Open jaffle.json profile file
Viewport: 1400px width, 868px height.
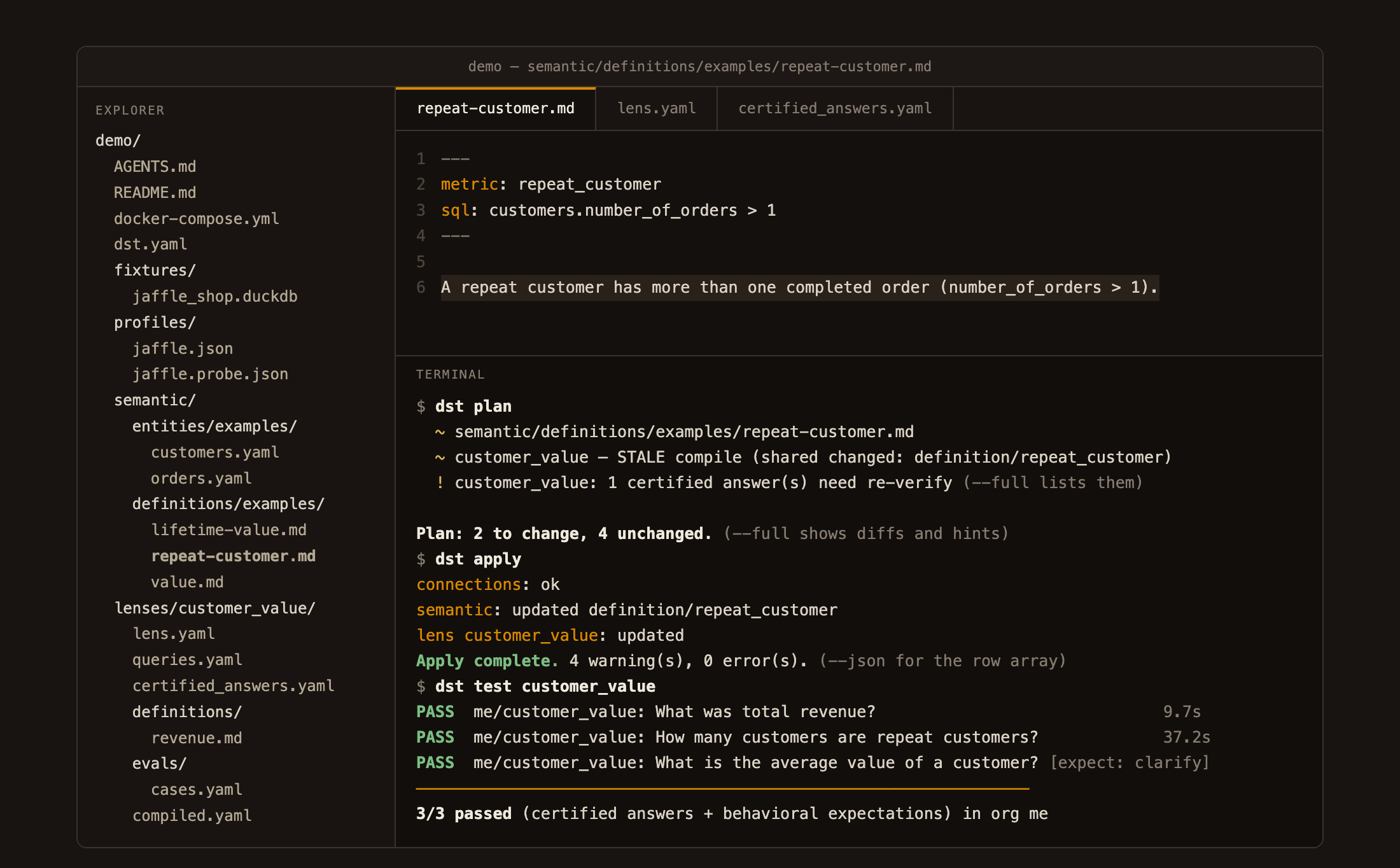[x=183, y=349]
